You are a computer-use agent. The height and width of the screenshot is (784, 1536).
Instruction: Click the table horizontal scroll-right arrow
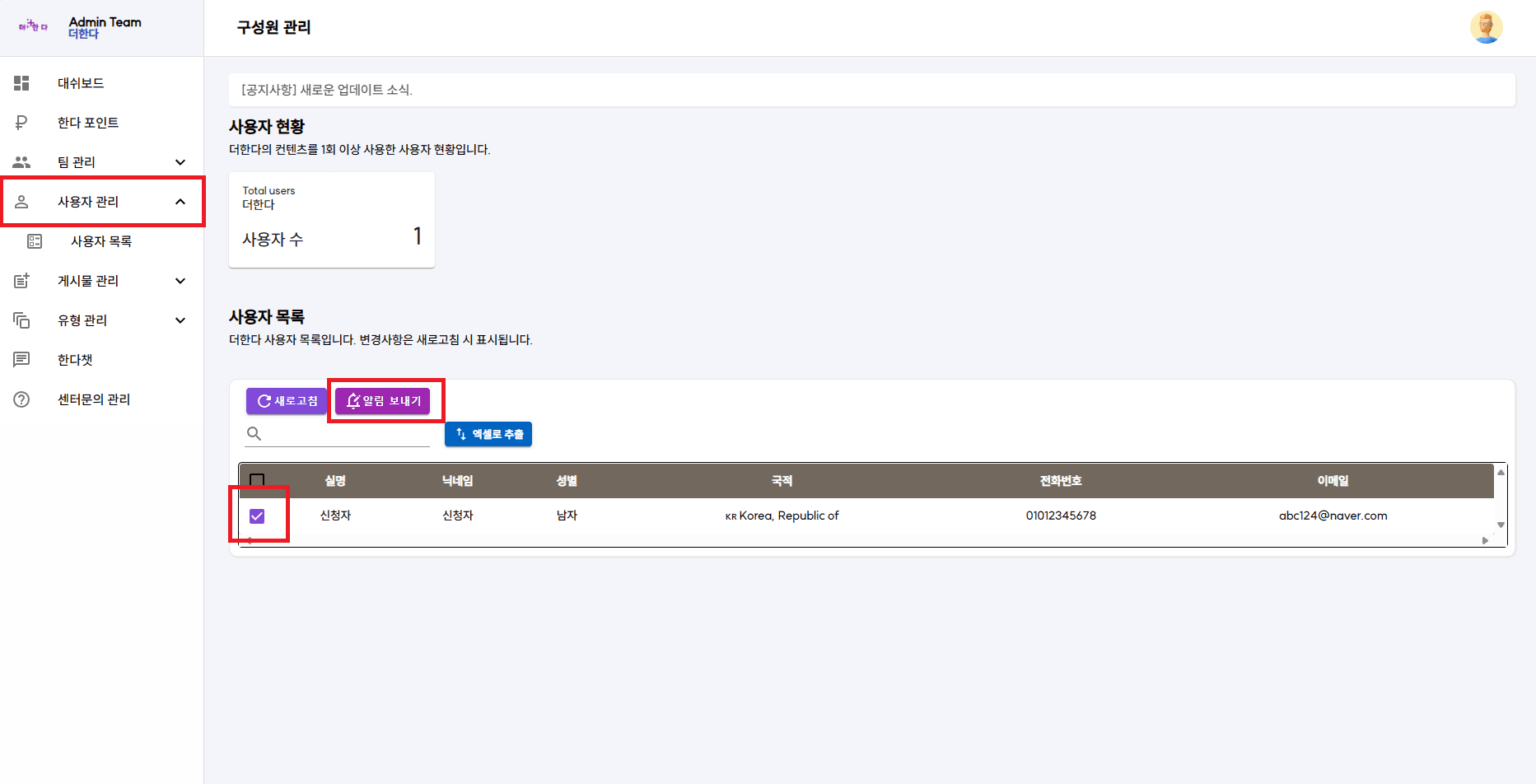(1486, 541)
